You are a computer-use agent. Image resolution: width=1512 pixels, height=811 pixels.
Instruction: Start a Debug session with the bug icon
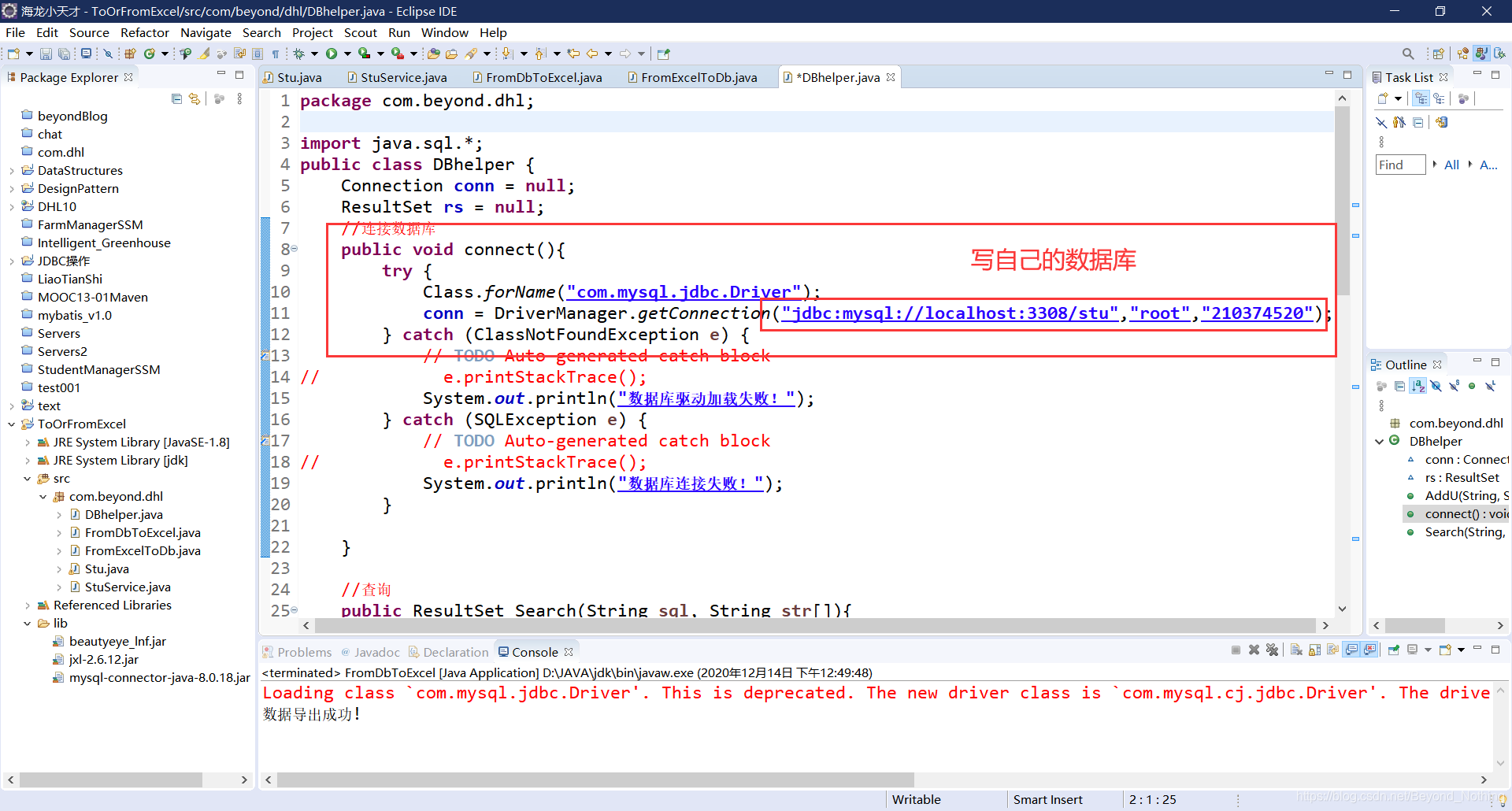click(298, 54)
